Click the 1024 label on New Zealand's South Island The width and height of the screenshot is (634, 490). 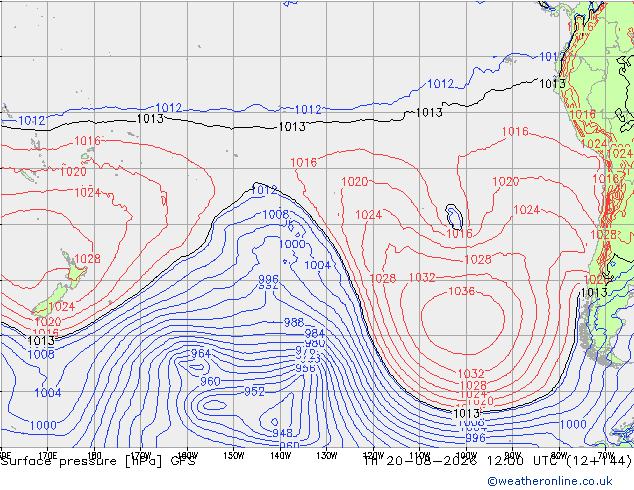(61, 306)
